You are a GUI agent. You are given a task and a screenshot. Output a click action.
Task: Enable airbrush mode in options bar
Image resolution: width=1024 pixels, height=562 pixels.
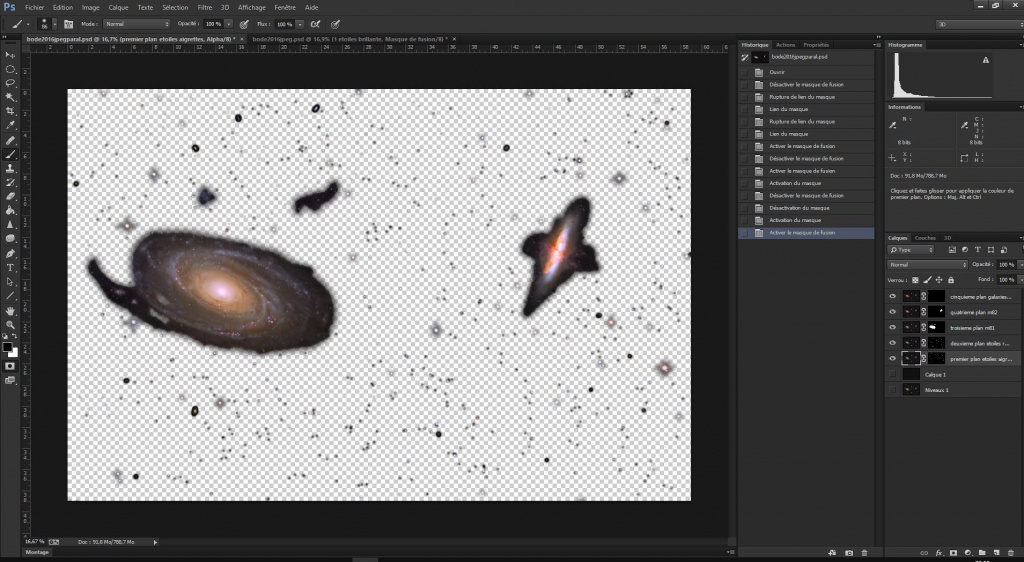[315, 24]
